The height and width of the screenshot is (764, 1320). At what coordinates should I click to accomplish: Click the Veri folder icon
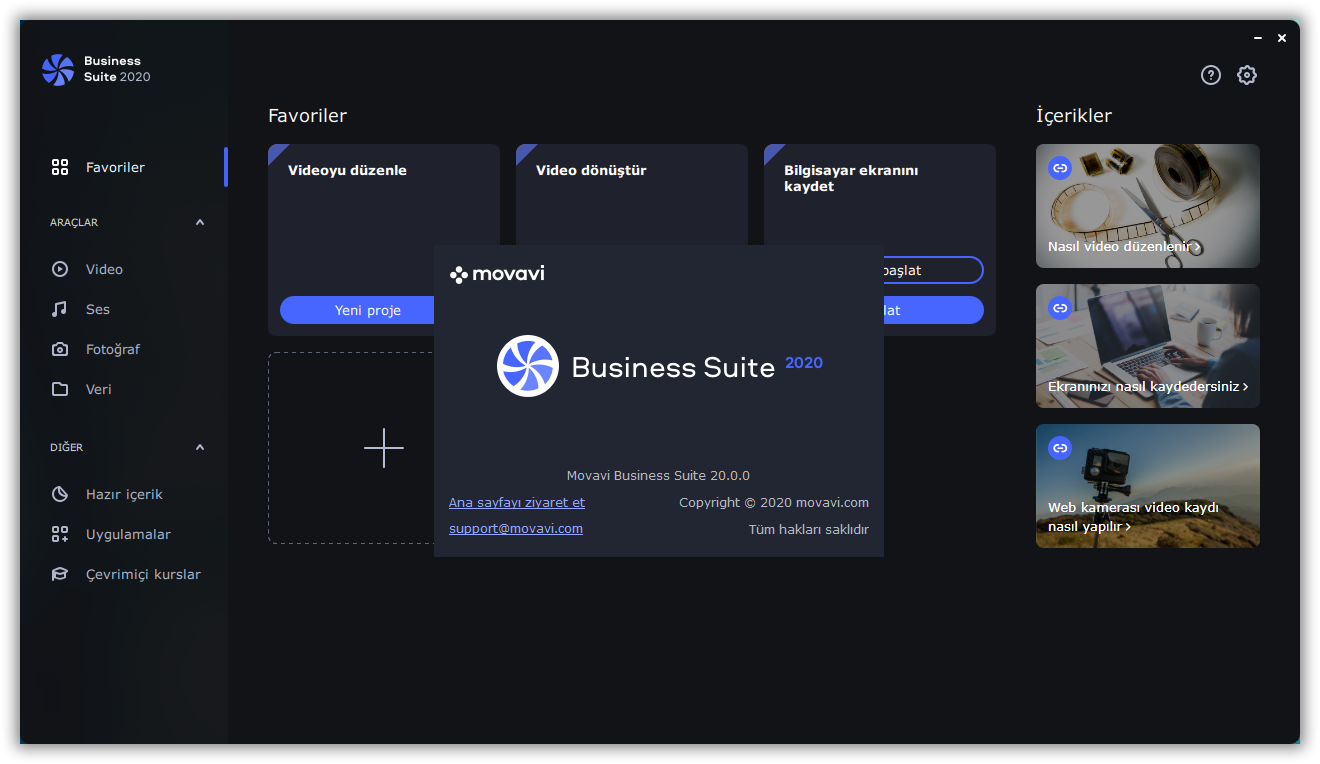pos(60,389)
